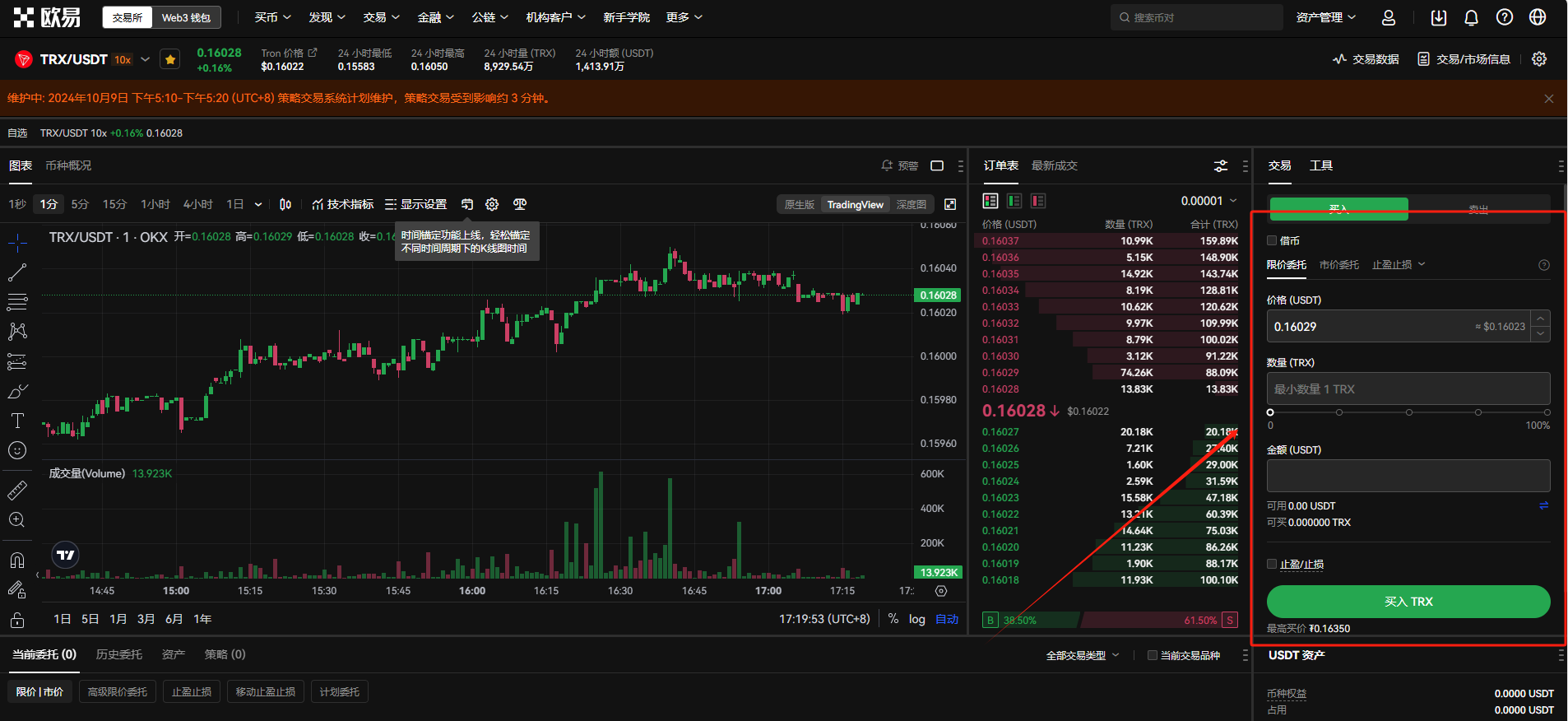Switch chart to 深度图 view
Viewport: 1568px width, 721px height.
(911, 204)
